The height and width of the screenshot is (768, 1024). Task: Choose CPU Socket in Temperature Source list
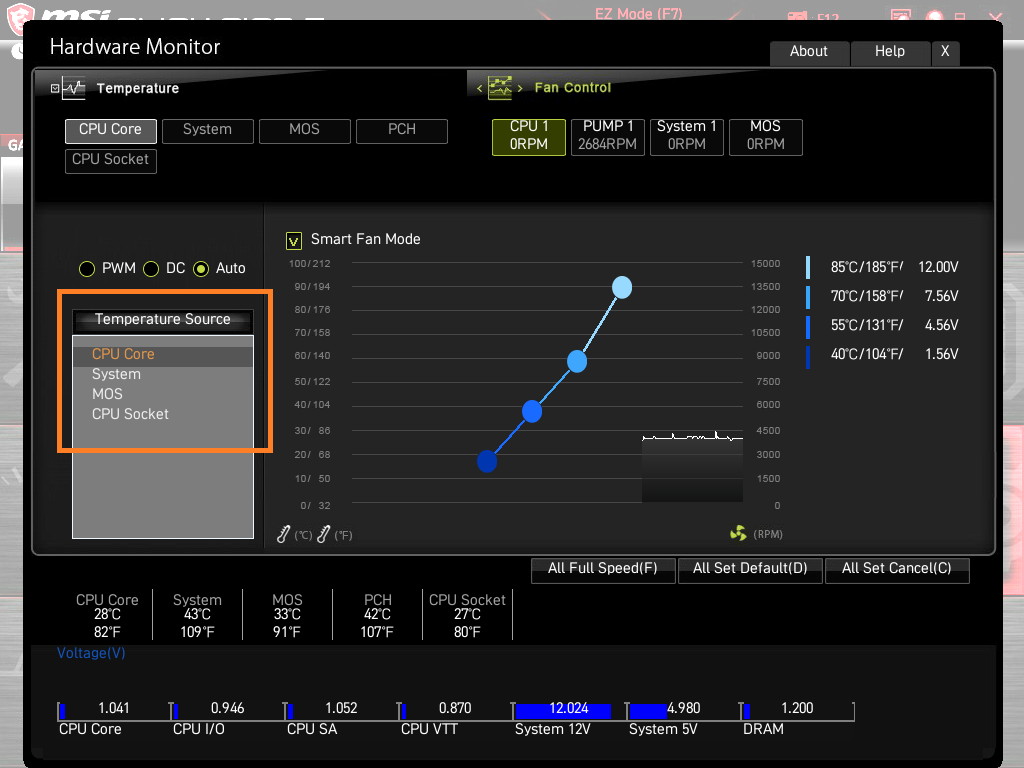point(130,414)
